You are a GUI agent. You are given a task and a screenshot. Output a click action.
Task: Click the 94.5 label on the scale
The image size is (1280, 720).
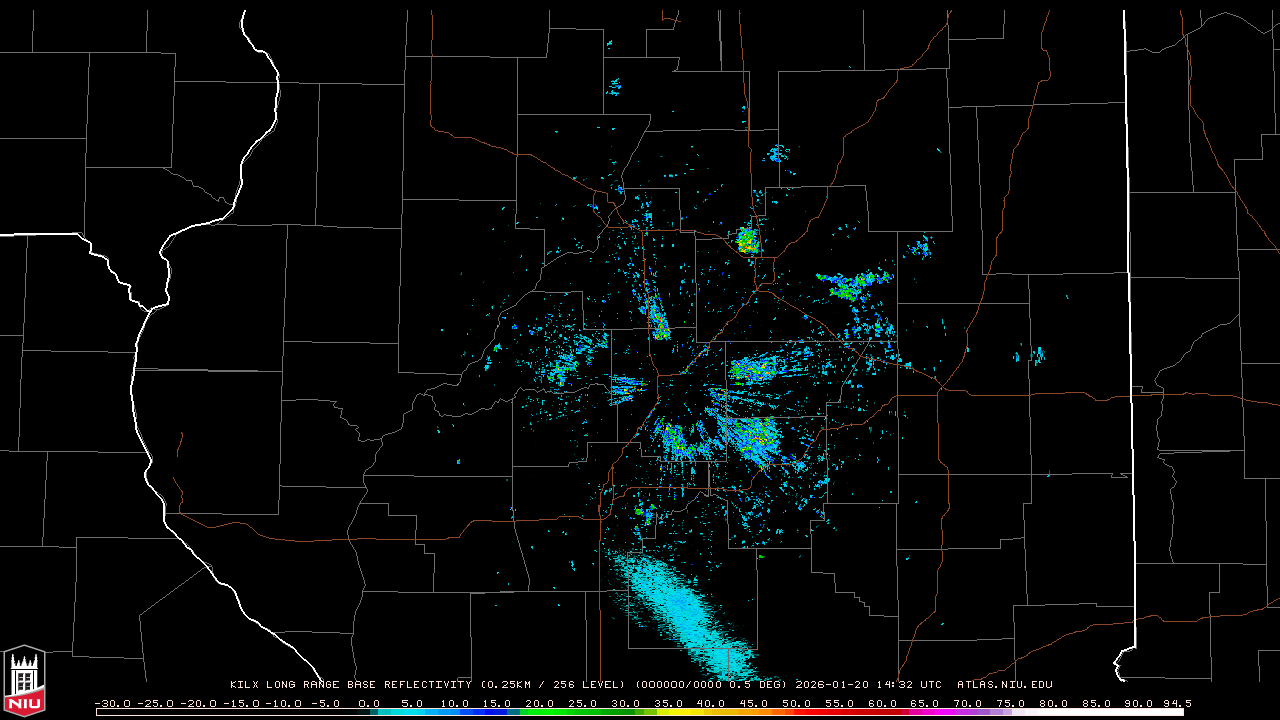click(x=1175, y=703)
